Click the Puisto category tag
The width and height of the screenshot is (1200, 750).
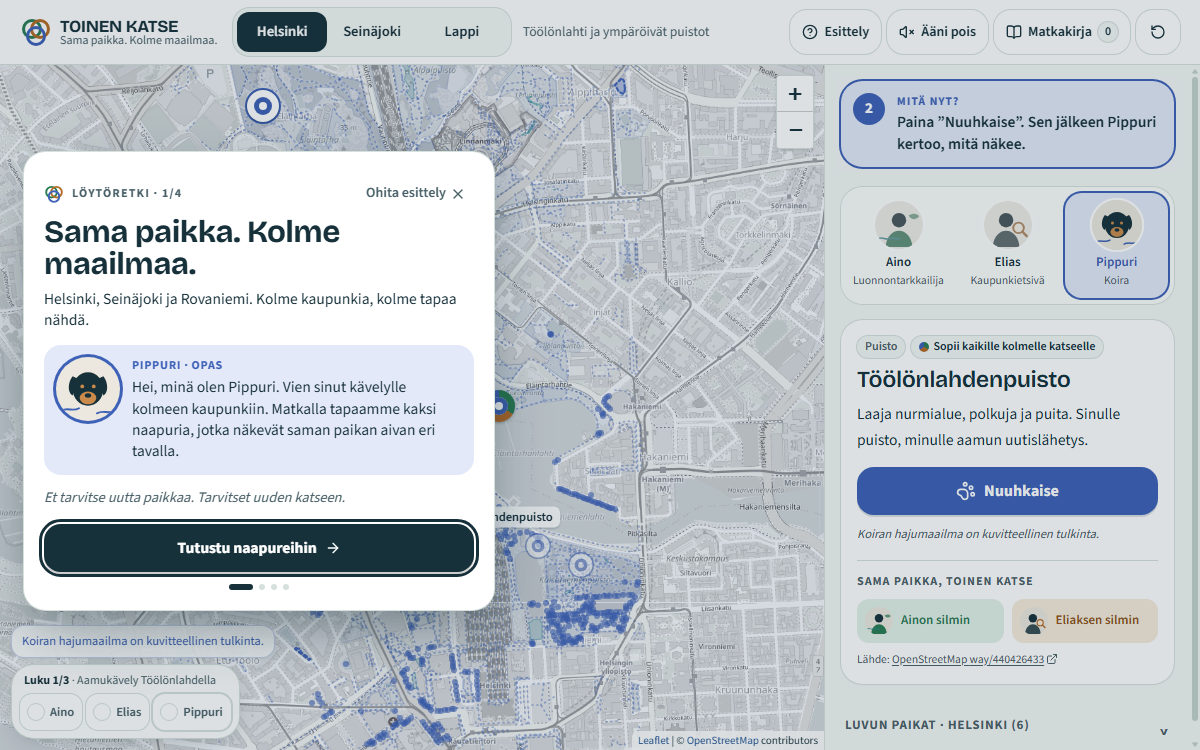coord(881,347)
